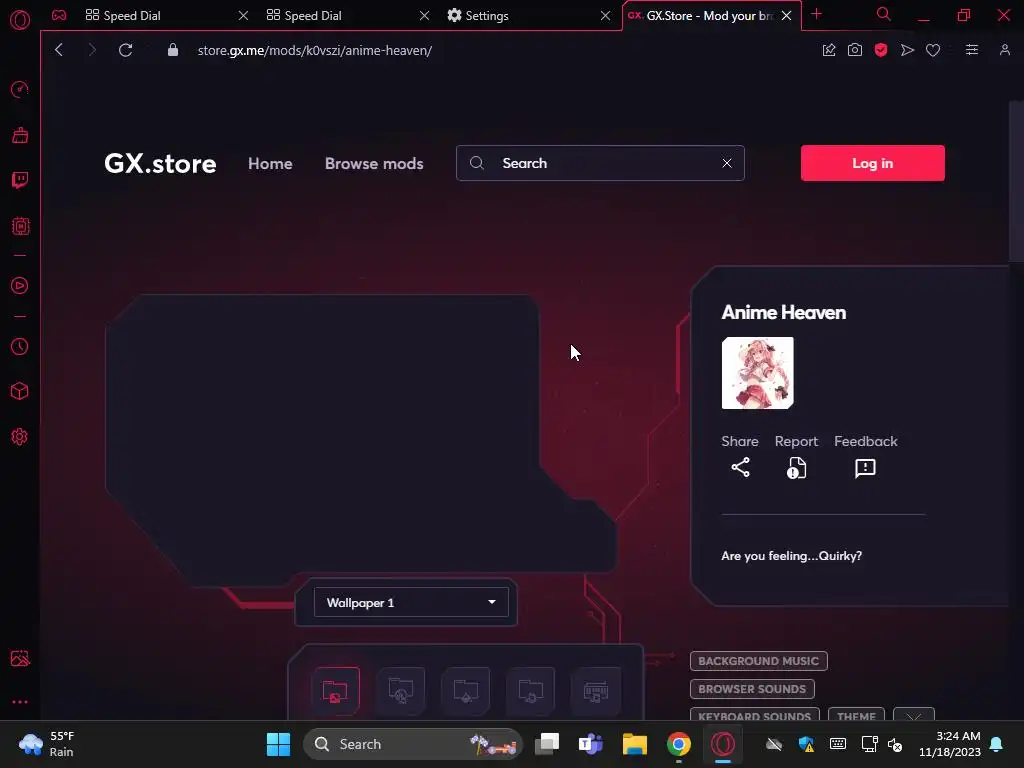The image size is (1024, 768).
Task: Open the Task View icon in taskbar
Action: [547, 744]
